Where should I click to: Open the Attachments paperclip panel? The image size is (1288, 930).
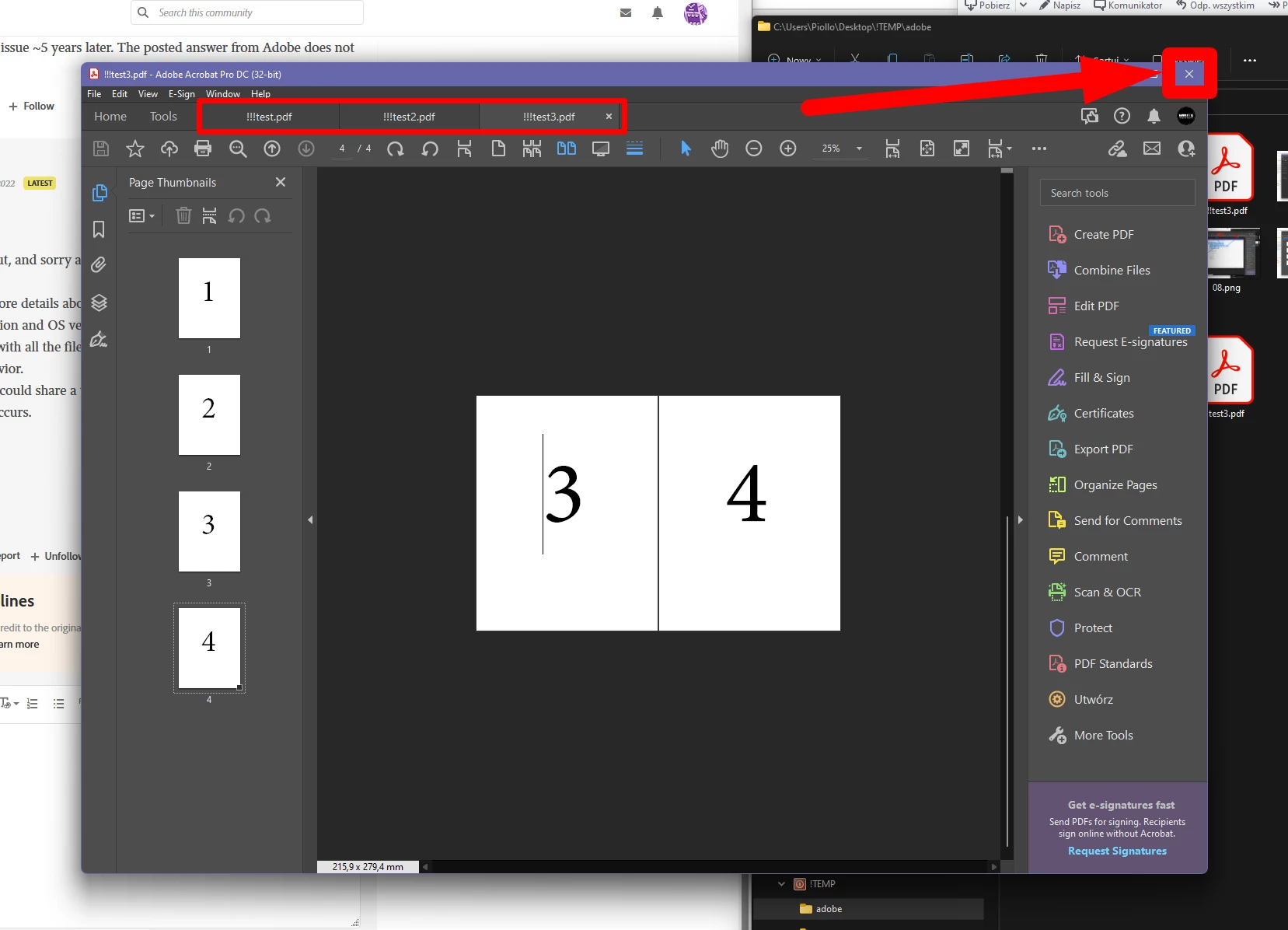[x=99, y=265]
